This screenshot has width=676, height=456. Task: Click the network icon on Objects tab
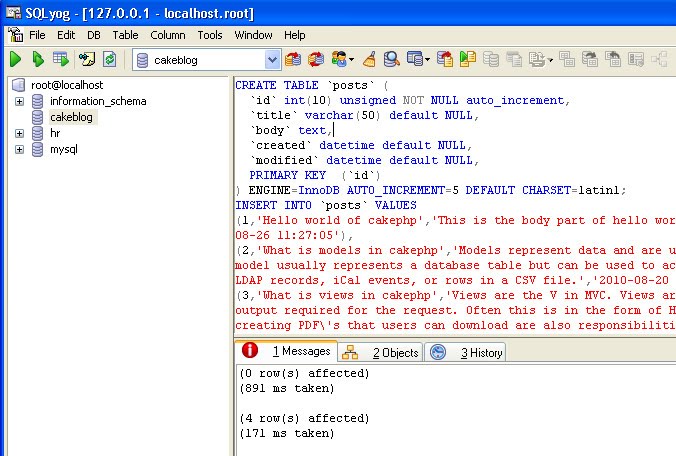350,353
